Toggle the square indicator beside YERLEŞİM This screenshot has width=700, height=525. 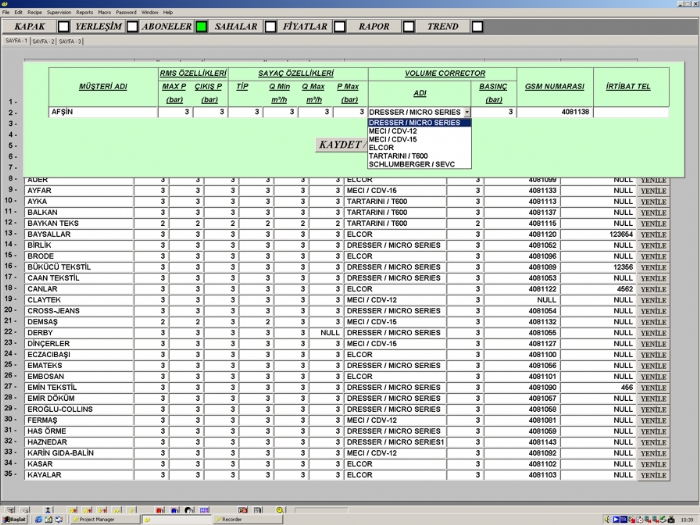132,27
